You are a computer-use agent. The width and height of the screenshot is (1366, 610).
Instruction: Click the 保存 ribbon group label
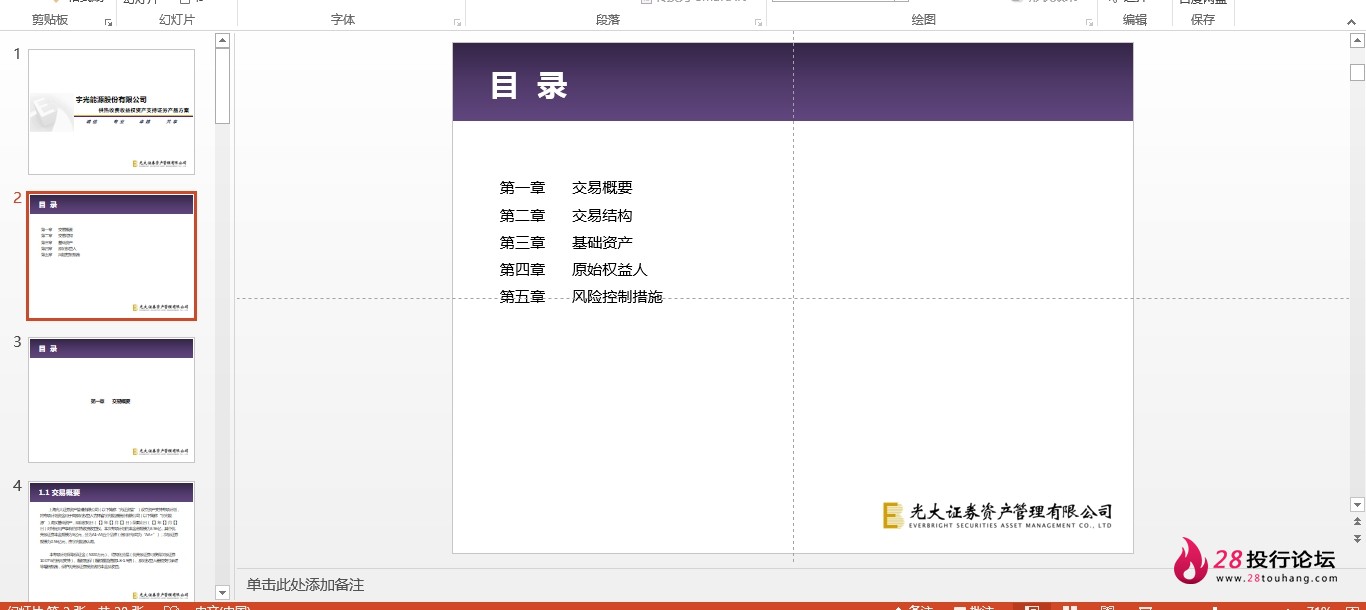point(1203,20)
